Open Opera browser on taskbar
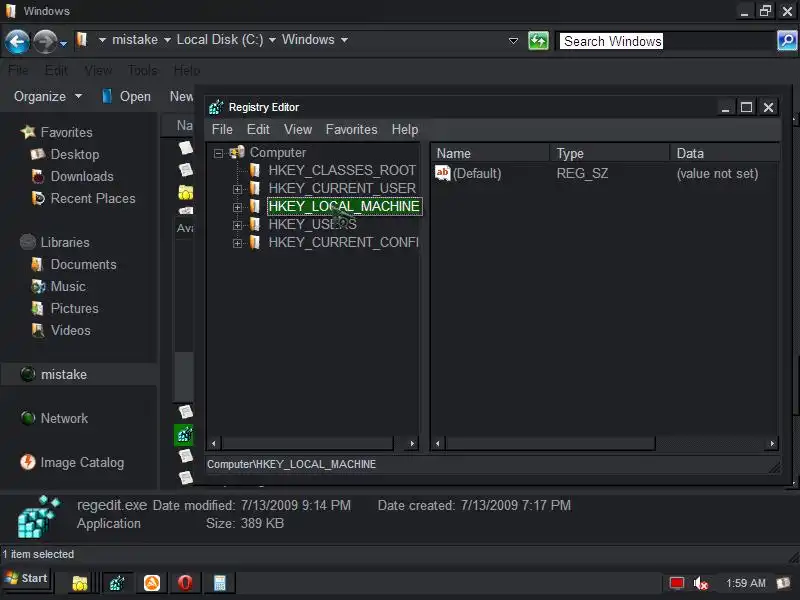The image size is (800, 600). tap(185, 583)
